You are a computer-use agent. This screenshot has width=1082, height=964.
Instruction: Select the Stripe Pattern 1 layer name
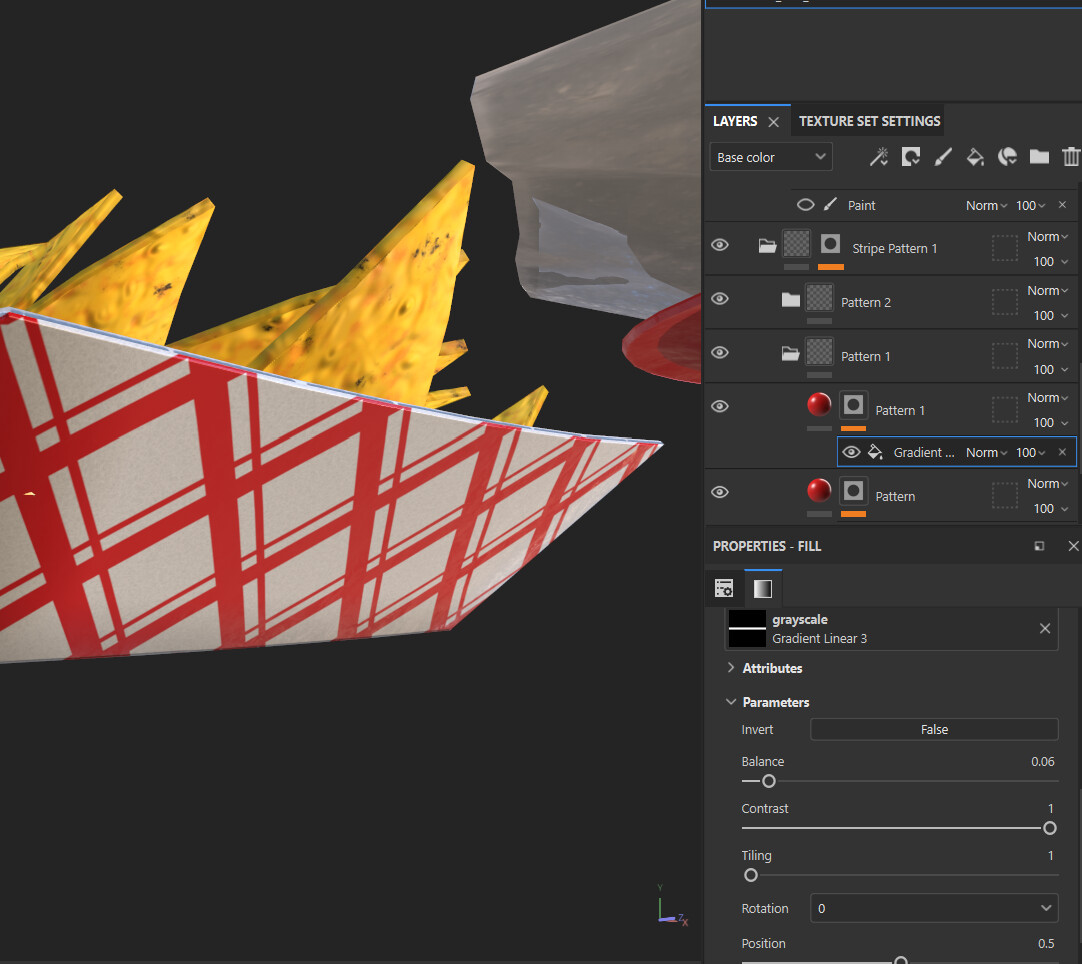click(894, 248)
